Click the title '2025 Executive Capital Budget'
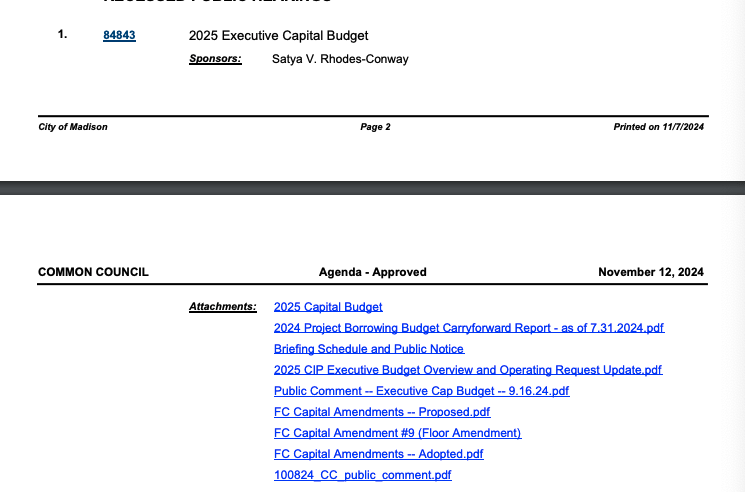 278,36
